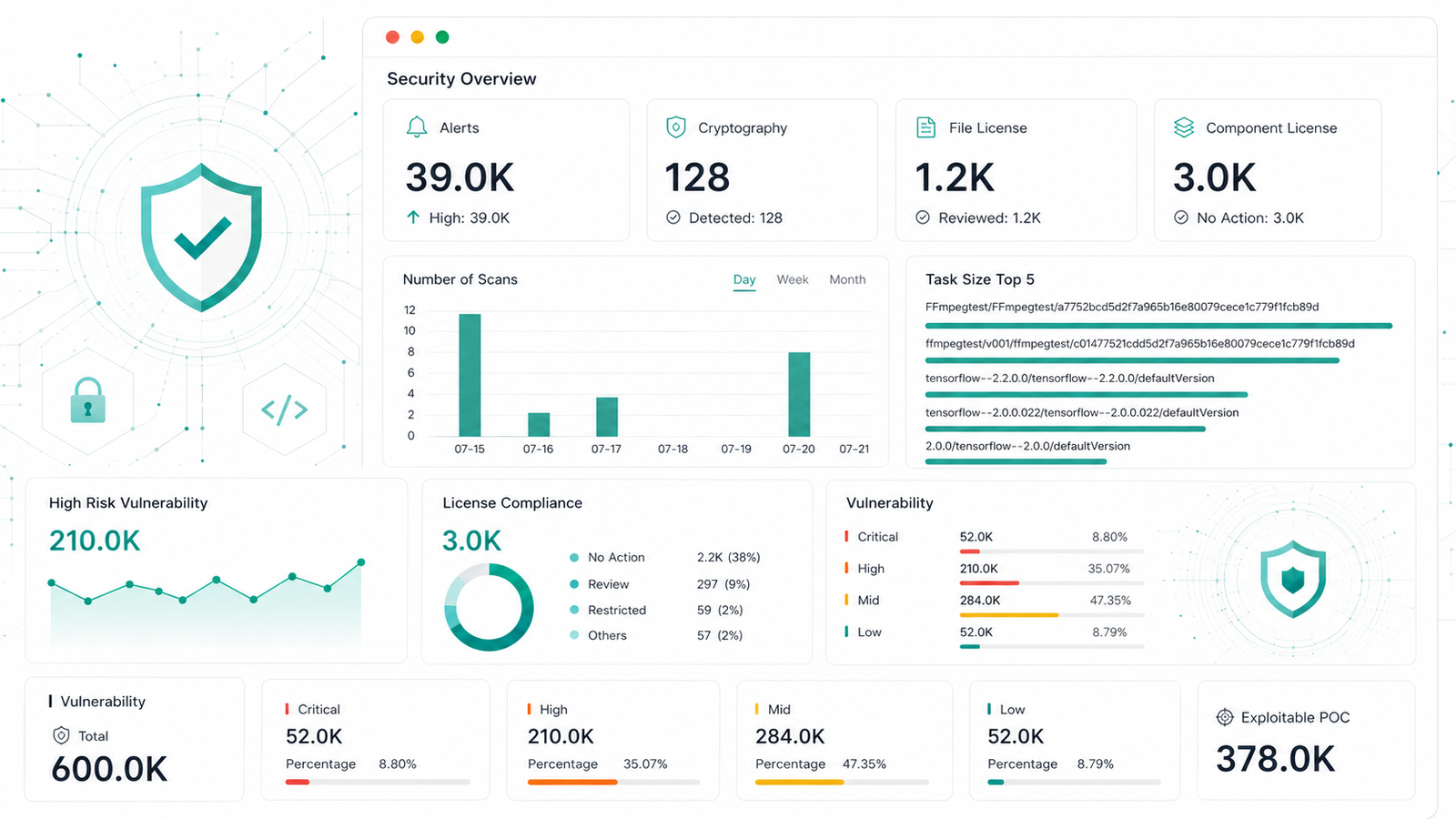Click the 2.2K (38%) No Action count
Image resolution: width=1456 pixels, height=819 pixels.
[x=728, y=557]
